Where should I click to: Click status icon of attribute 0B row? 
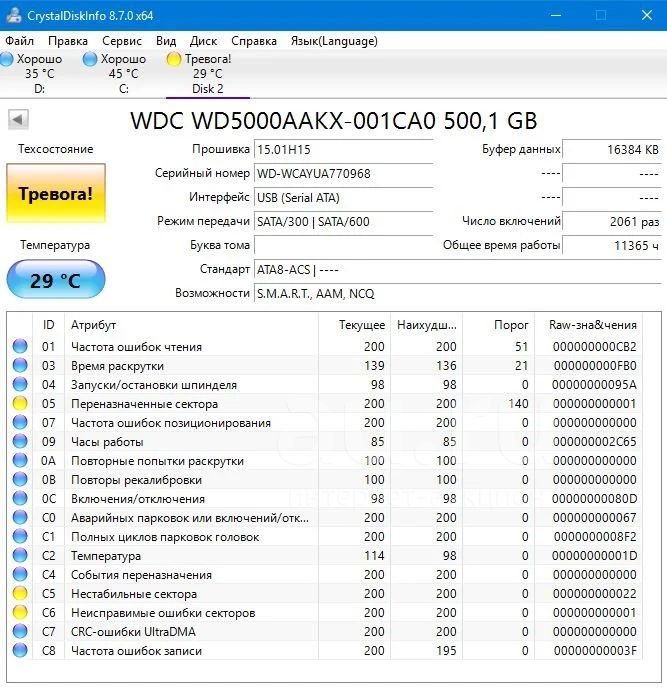point(20,479)
